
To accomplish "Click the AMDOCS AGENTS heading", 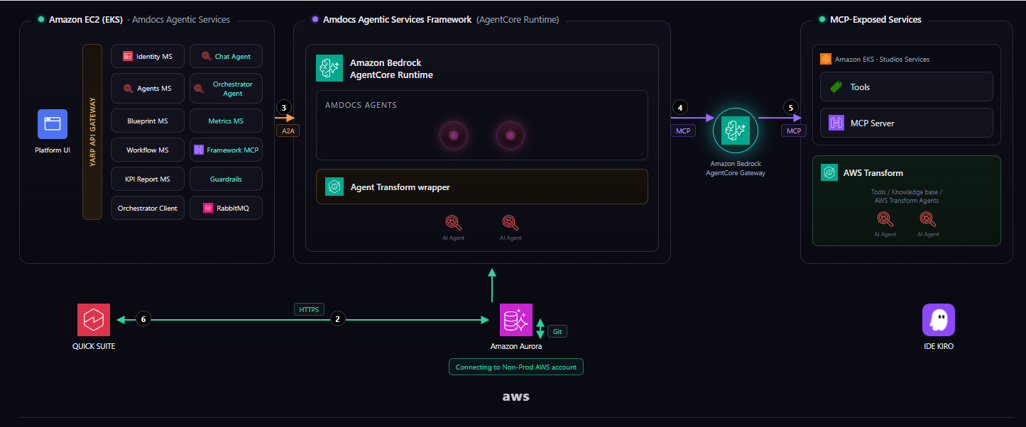I will [x=361, y=105].
